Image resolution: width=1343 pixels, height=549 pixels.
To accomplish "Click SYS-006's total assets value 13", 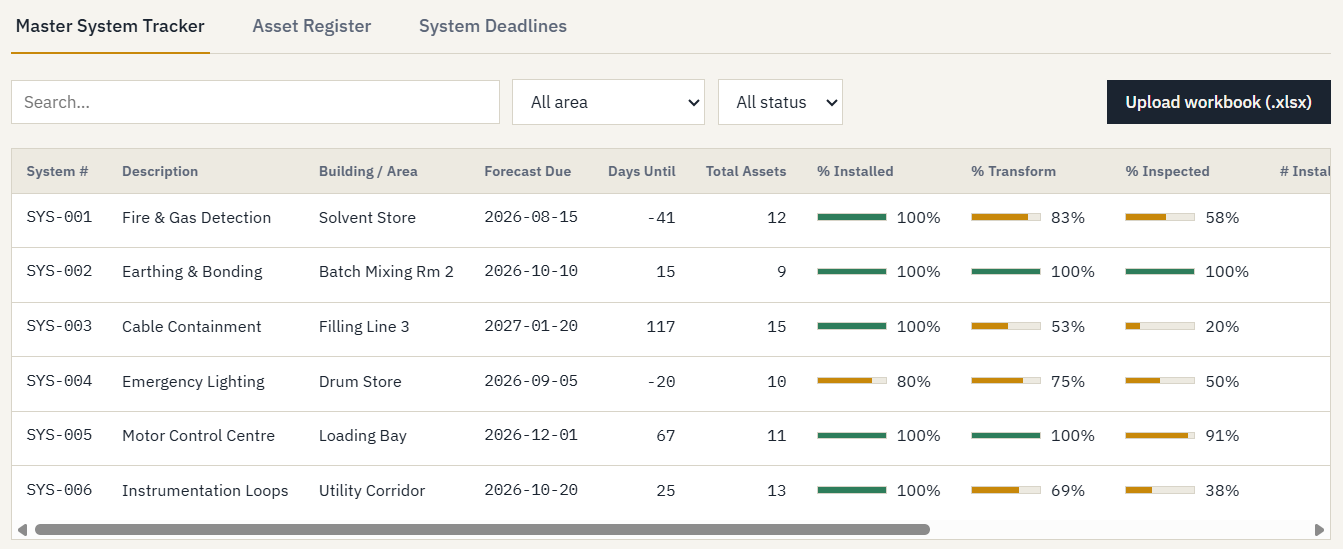I will pos(777,490).
